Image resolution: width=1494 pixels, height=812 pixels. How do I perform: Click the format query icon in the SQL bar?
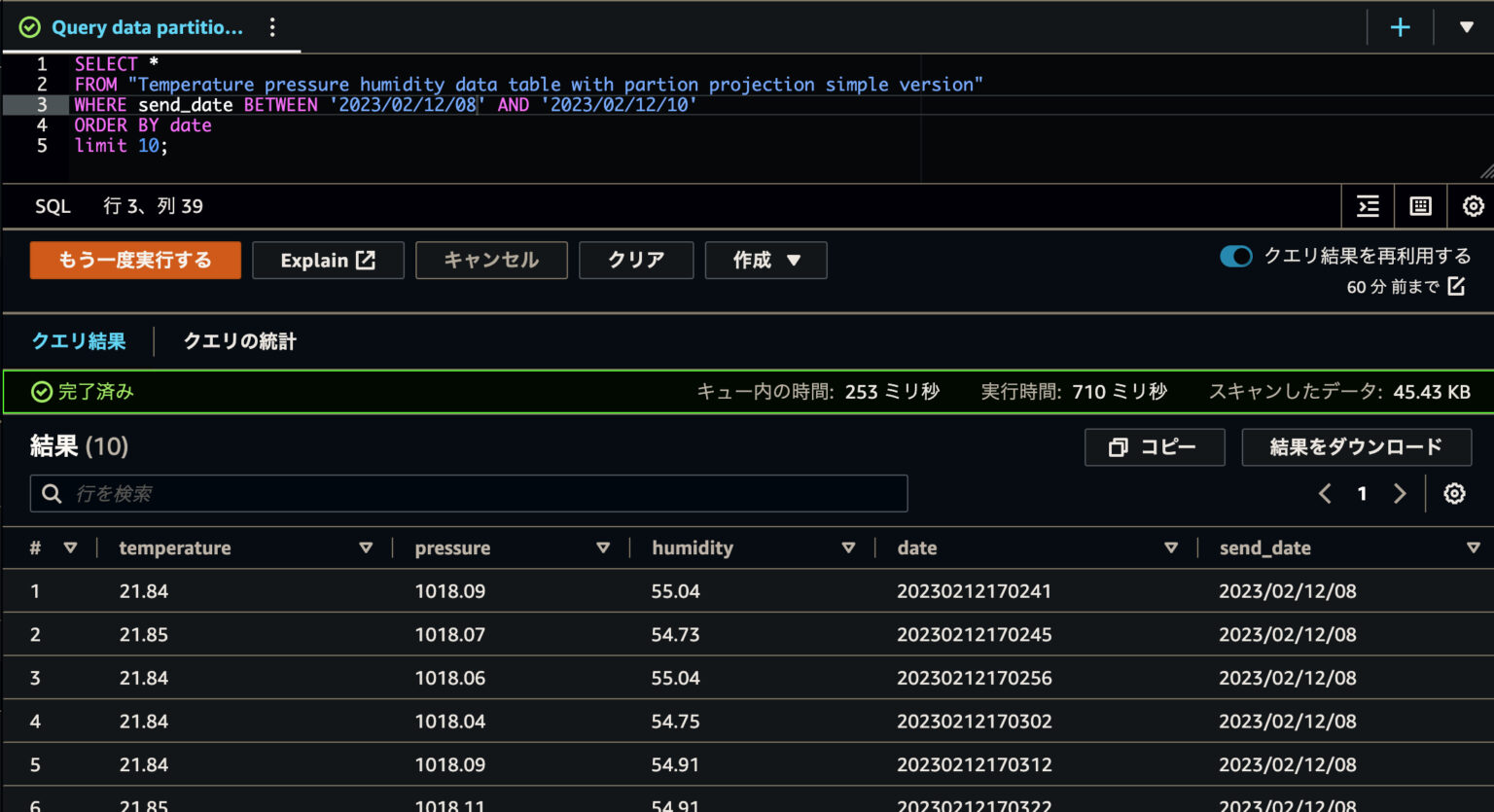point(1368,206)
